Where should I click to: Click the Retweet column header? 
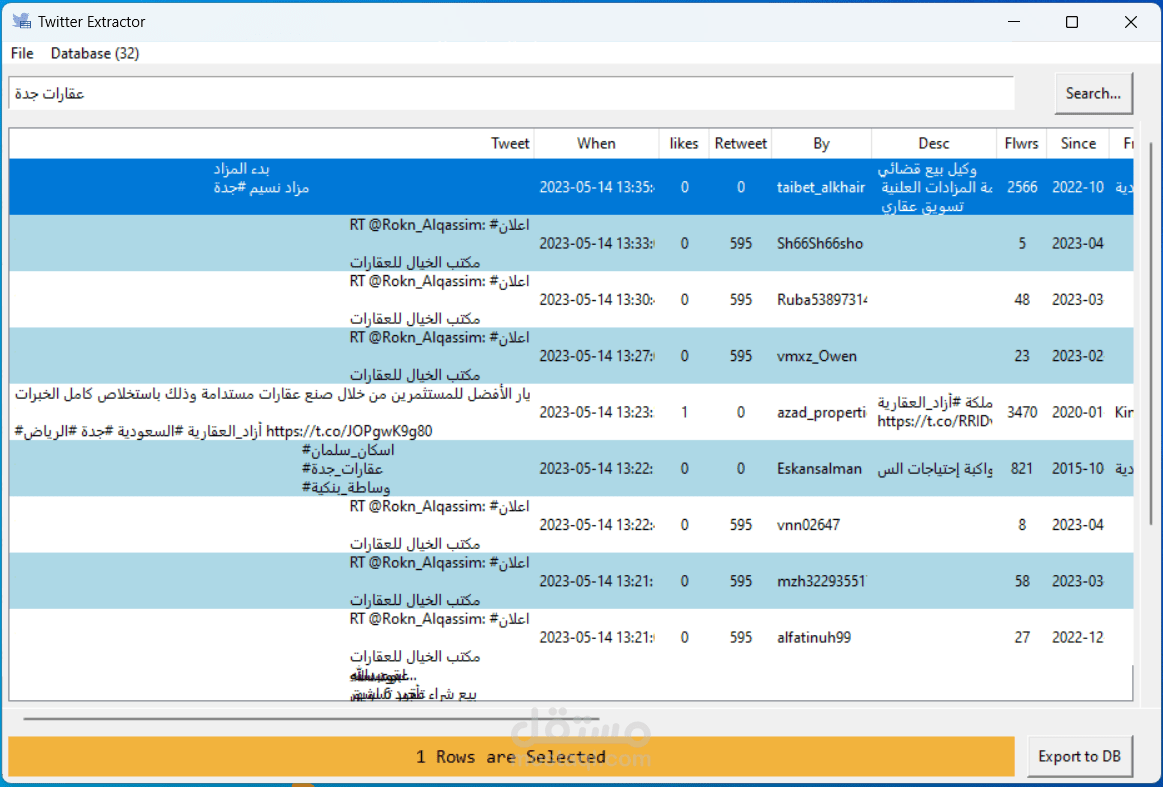point(740,144)
